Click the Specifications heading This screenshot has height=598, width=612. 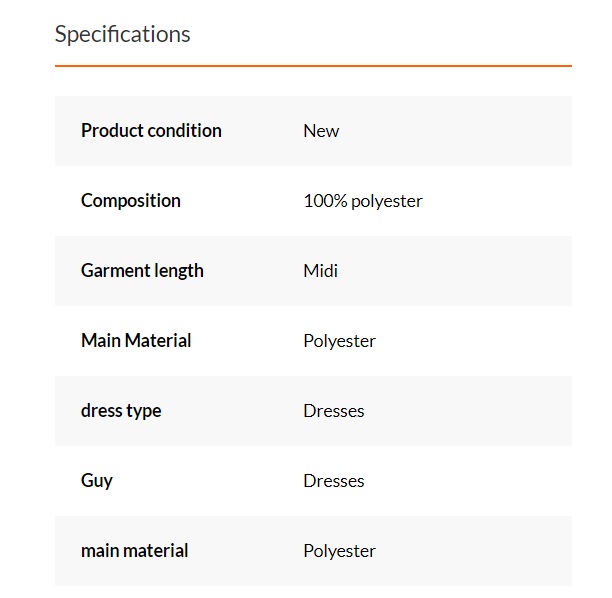coord(122,34)
